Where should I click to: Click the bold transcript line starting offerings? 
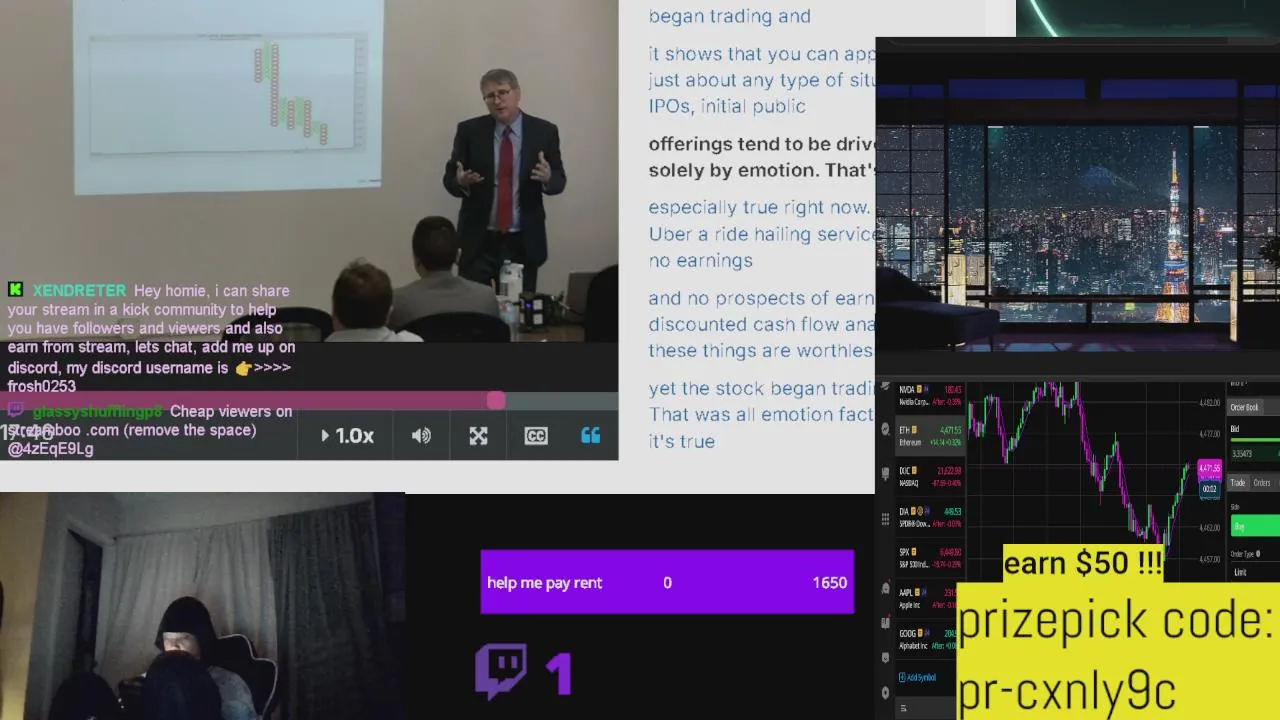tap(763, 144)
